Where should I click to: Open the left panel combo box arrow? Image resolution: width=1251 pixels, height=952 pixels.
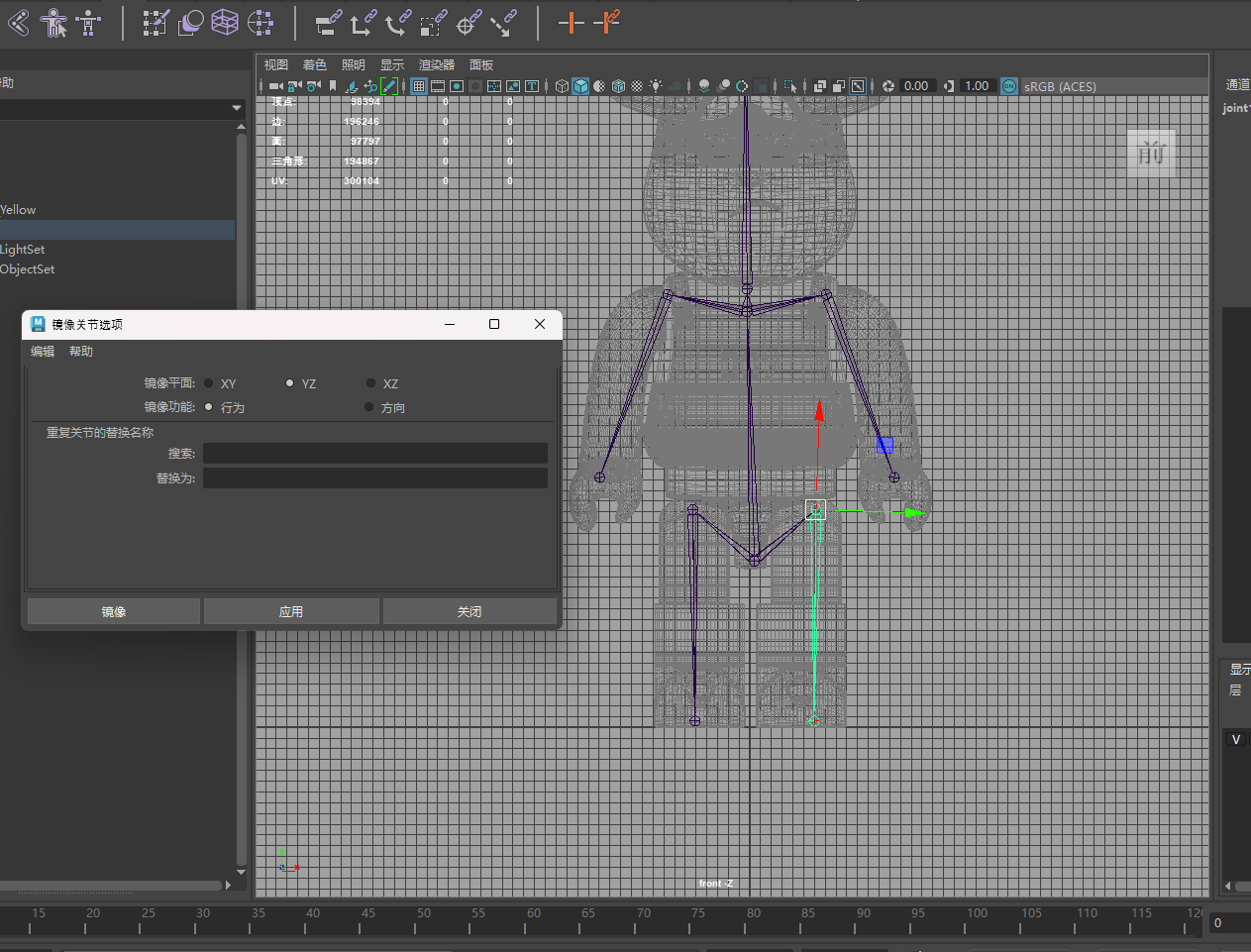[x=236, y=107]
